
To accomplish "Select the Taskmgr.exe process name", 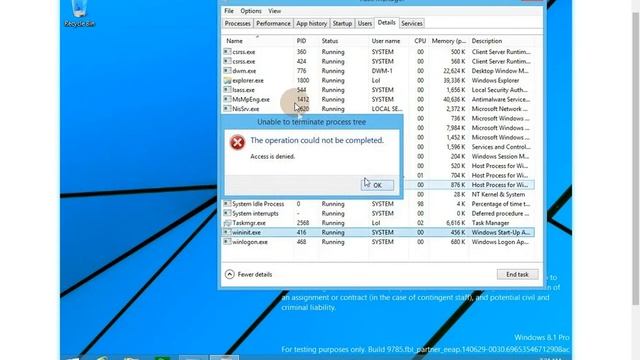I will (249, 223).
